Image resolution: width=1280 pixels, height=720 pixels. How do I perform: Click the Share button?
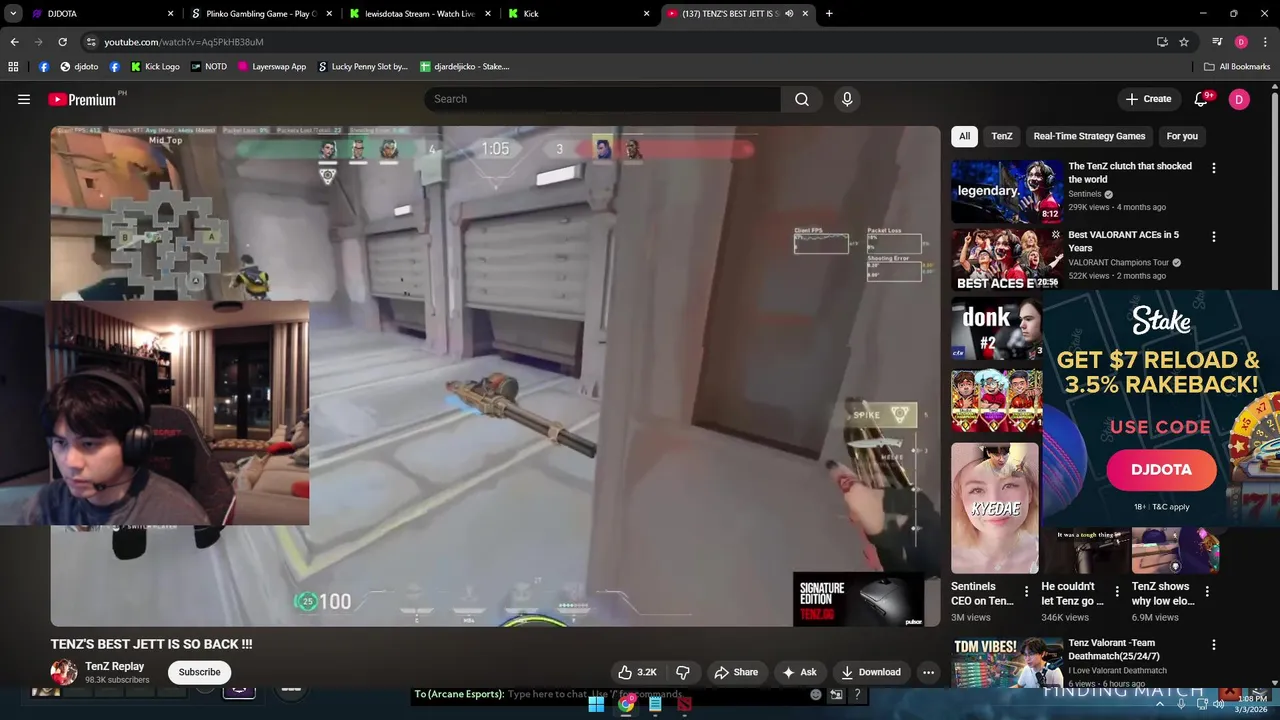click(735, 672)
